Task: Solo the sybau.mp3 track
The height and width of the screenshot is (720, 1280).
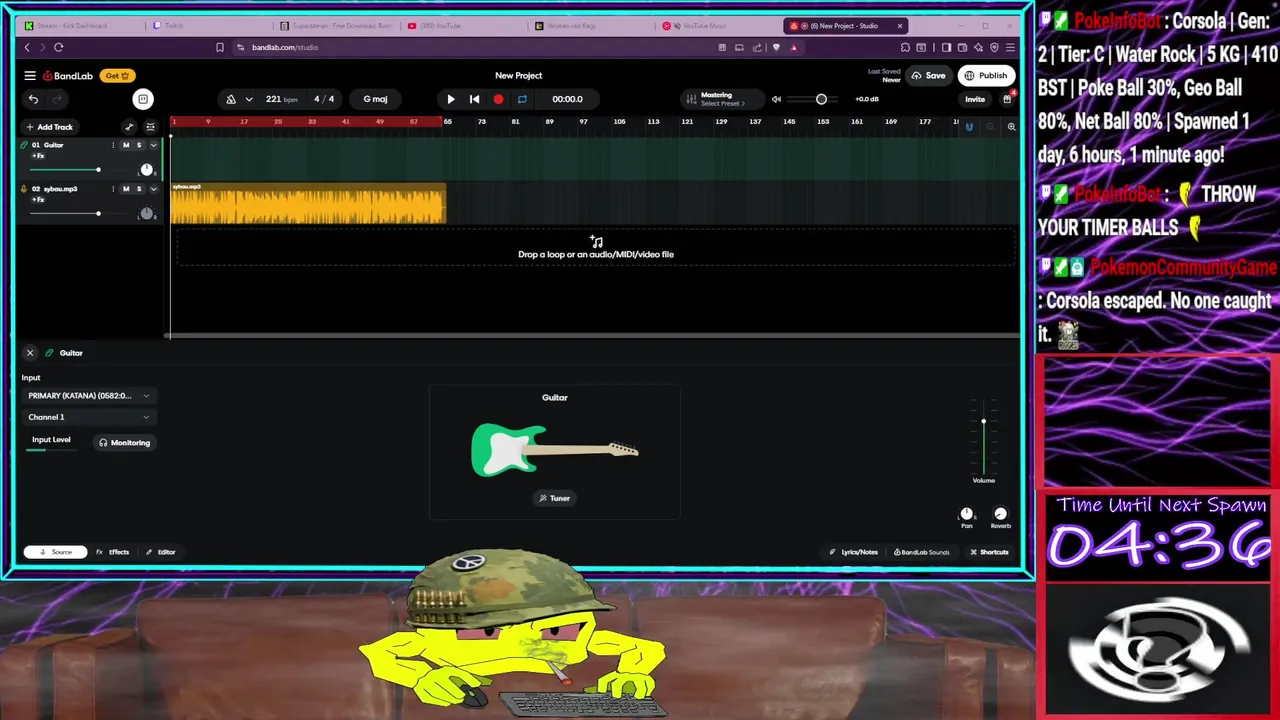Action: pyautogui.click(x=139, y=189)
